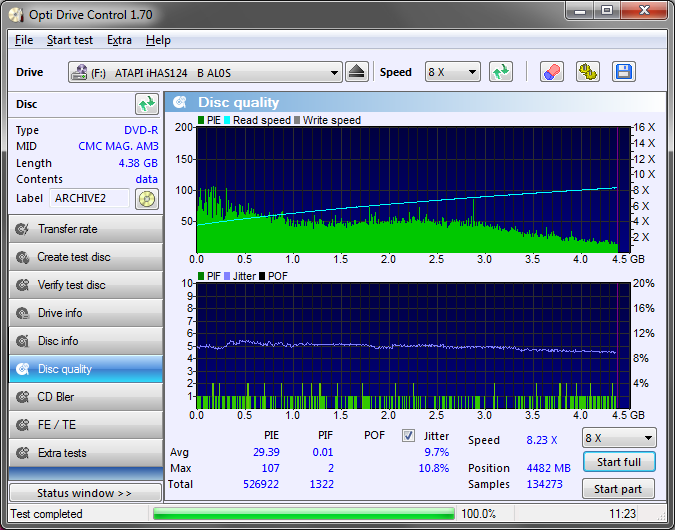Click the FE / TE sidebar icon
Screen dimensions: 675x530
22,425
